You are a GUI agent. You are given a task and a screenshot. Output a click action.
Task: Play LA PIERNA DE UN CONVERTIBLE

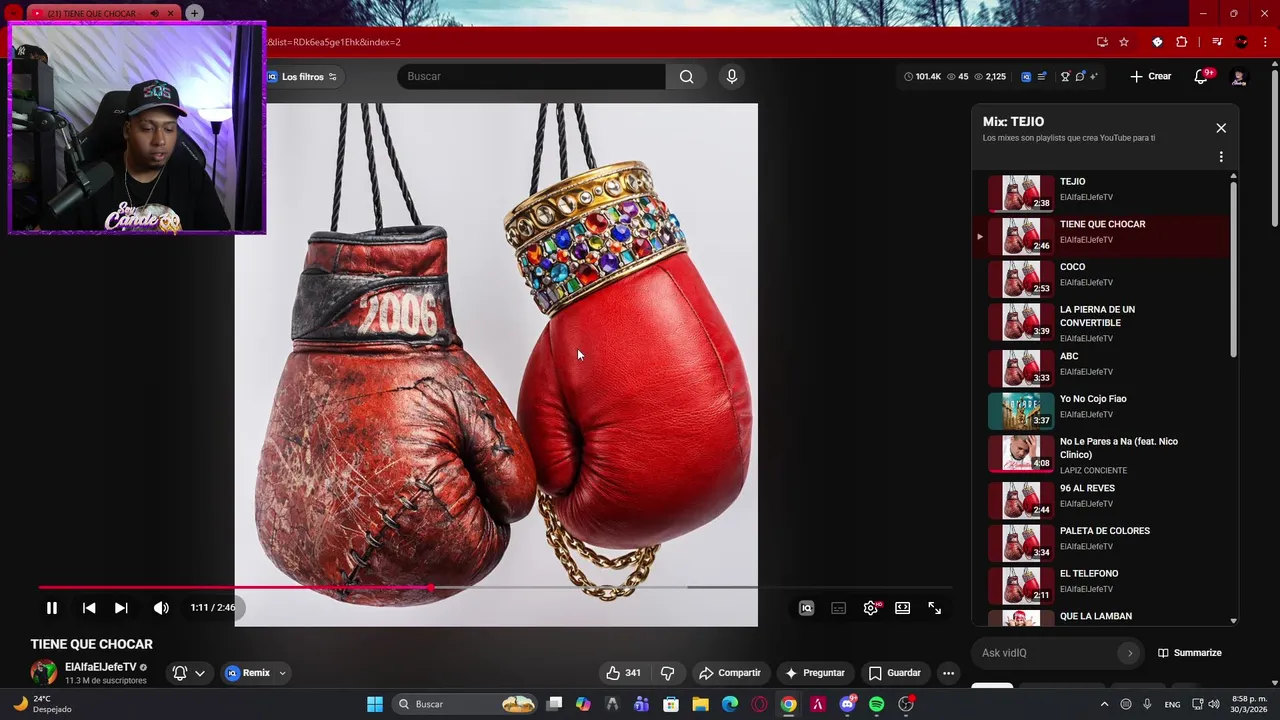1100,323
